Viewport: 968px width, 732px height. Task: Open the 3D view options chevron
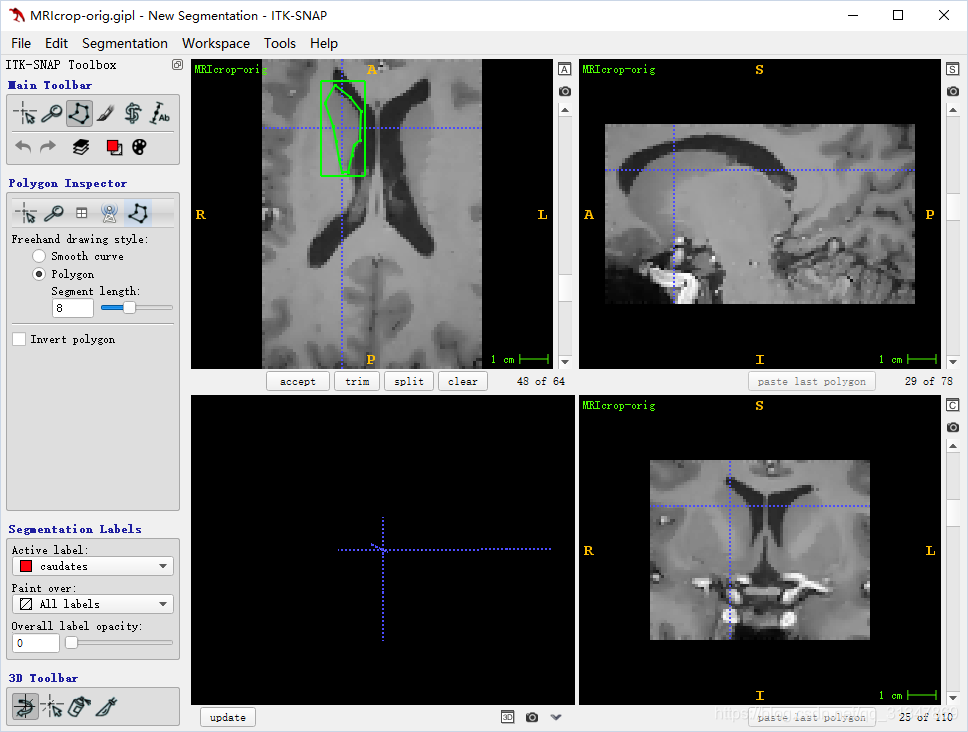(x=556, y=717)
